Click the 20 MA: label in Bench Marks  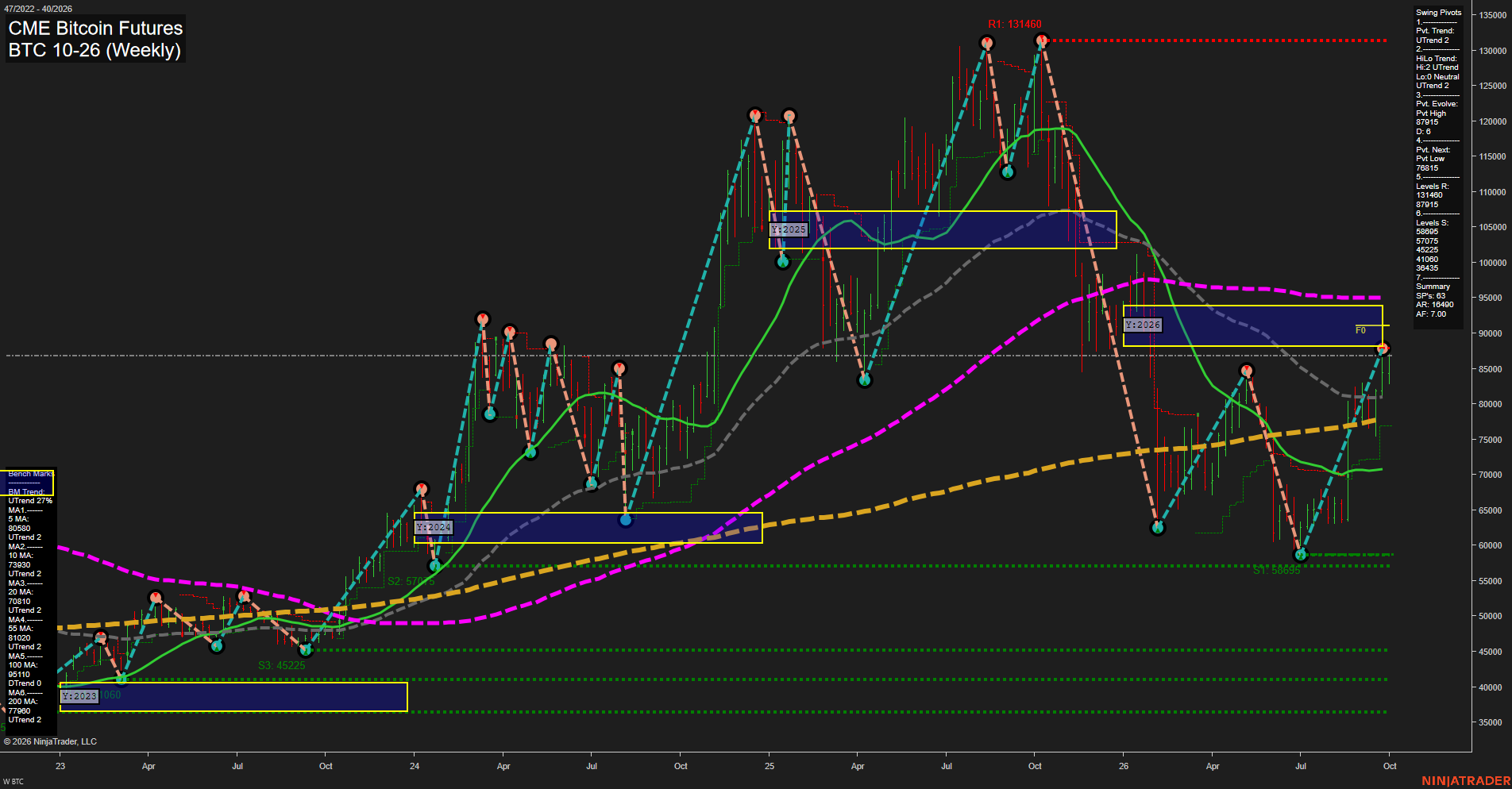click(x=21, y=592)
